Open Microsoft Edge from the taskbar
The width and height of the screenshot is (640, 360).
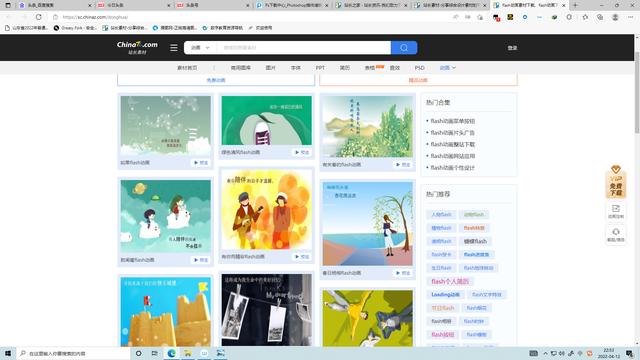tap(171, 353)
